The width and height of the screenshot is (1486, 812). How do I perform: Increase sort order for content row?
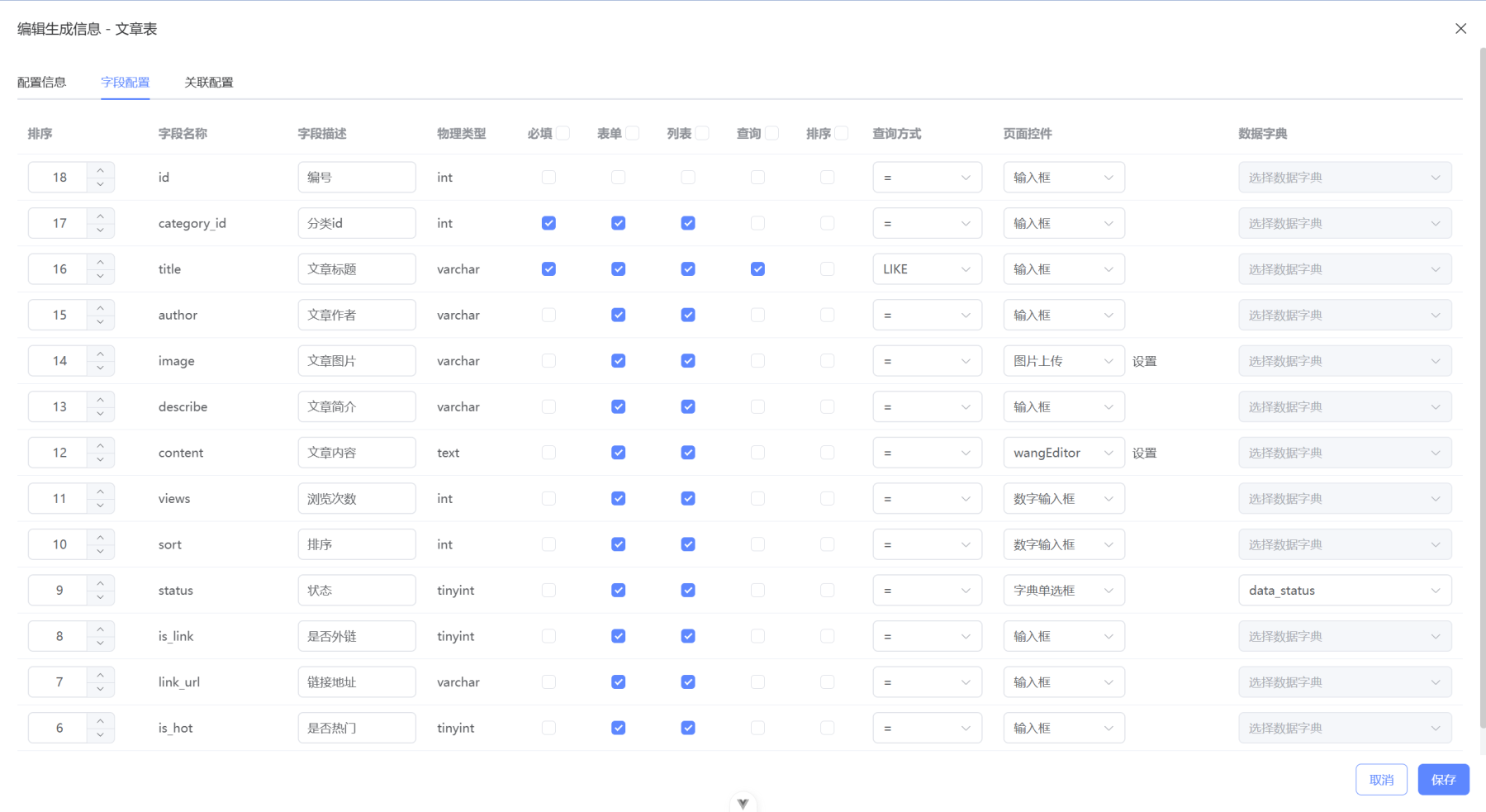tap(100, 445)
